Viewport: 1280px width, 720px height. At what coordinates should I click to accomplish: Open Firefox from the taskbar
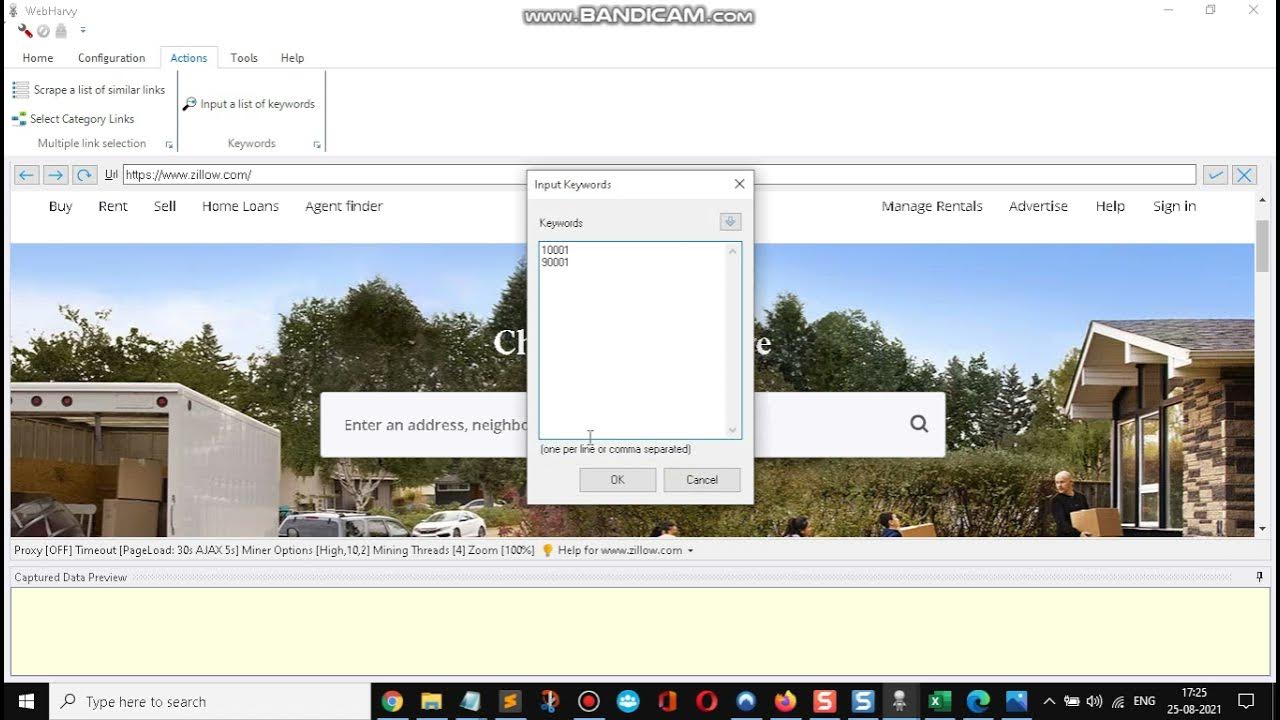[785, 701]
